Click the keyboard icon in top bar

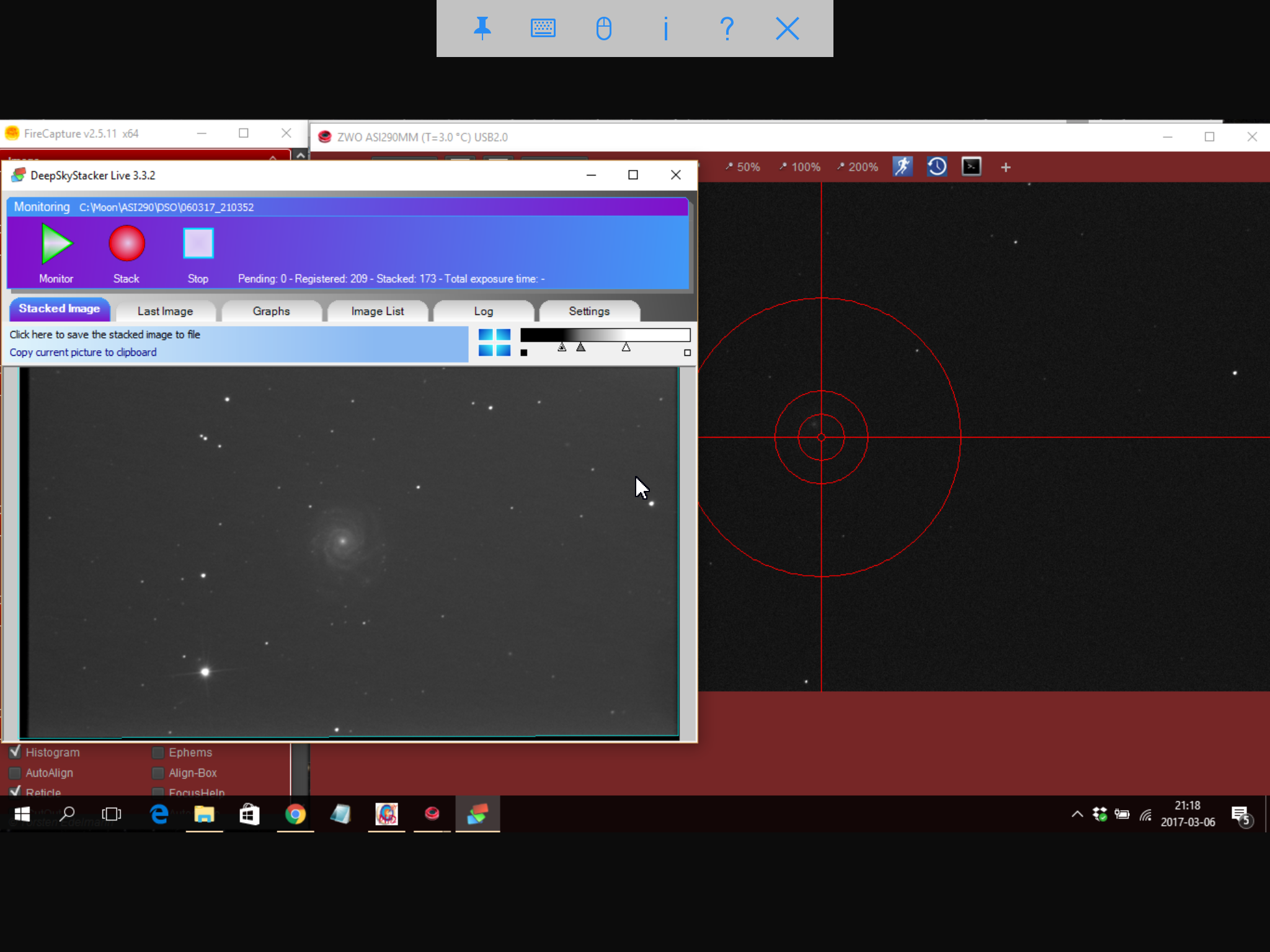pyautogui.click(x=543, y=29)
